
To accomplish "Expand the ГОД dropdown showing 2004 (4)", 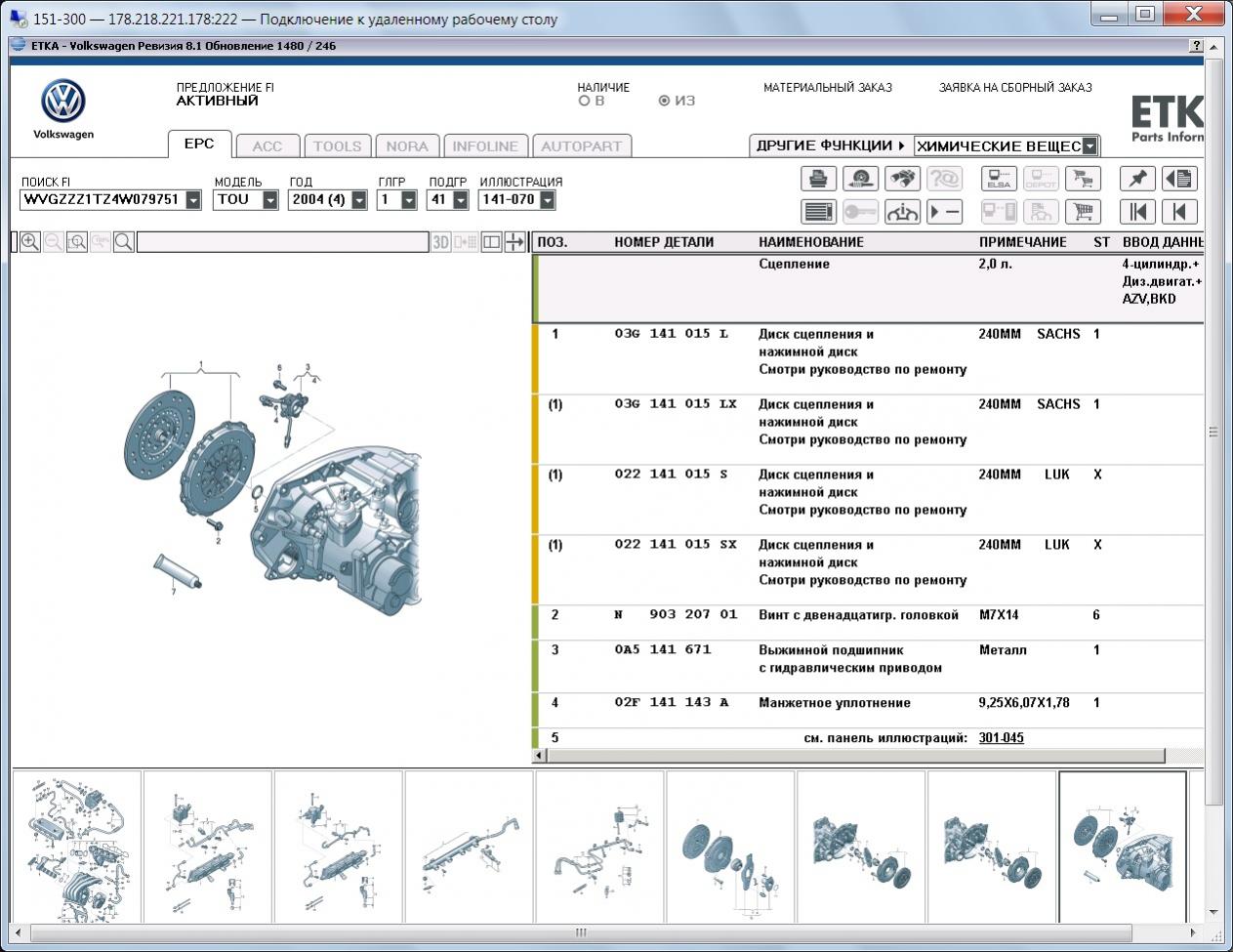I will pos(359,200).
